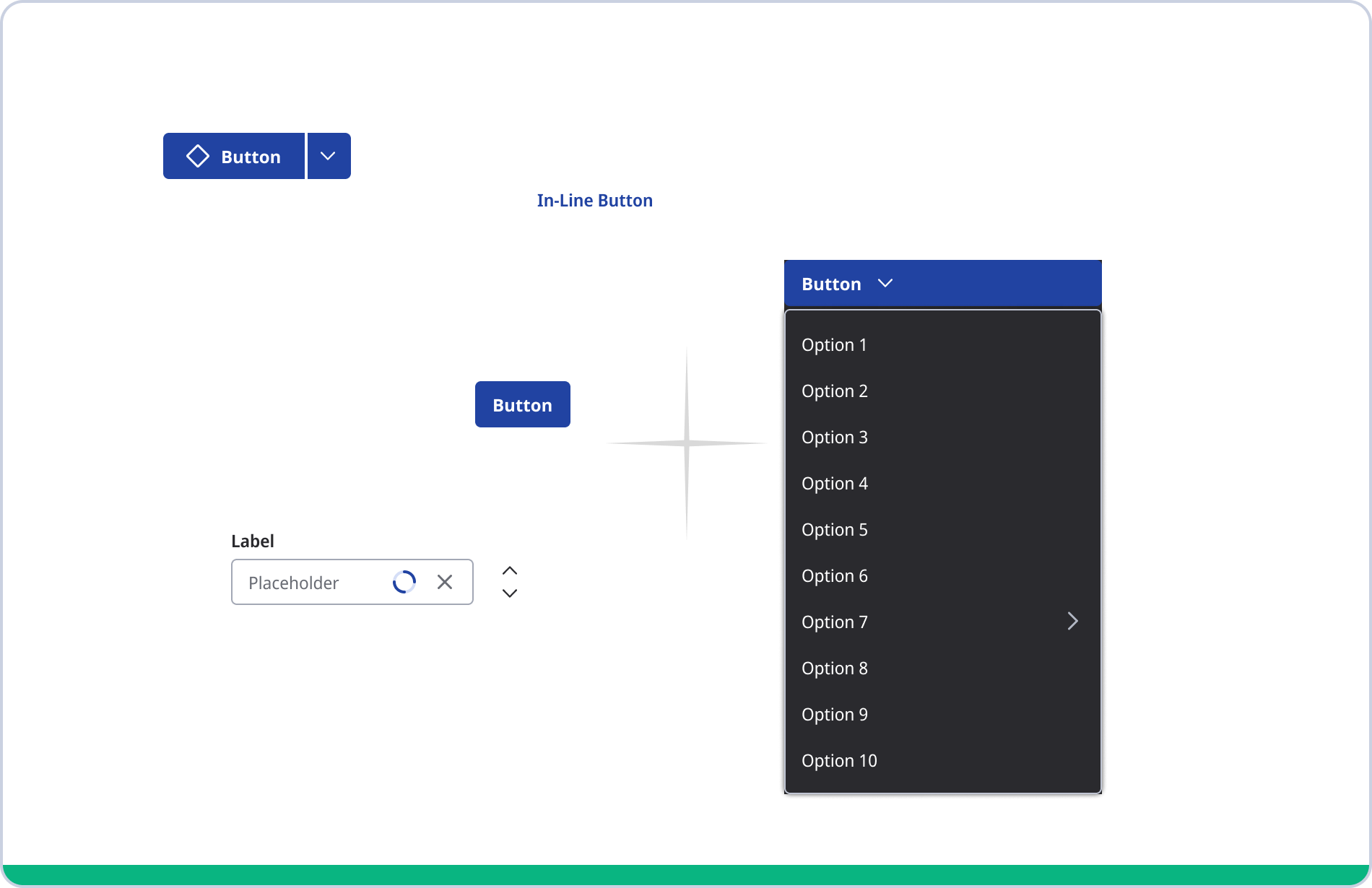Choose Option 10 at list bottom
1372x888 pixels.
click(839, 761)
